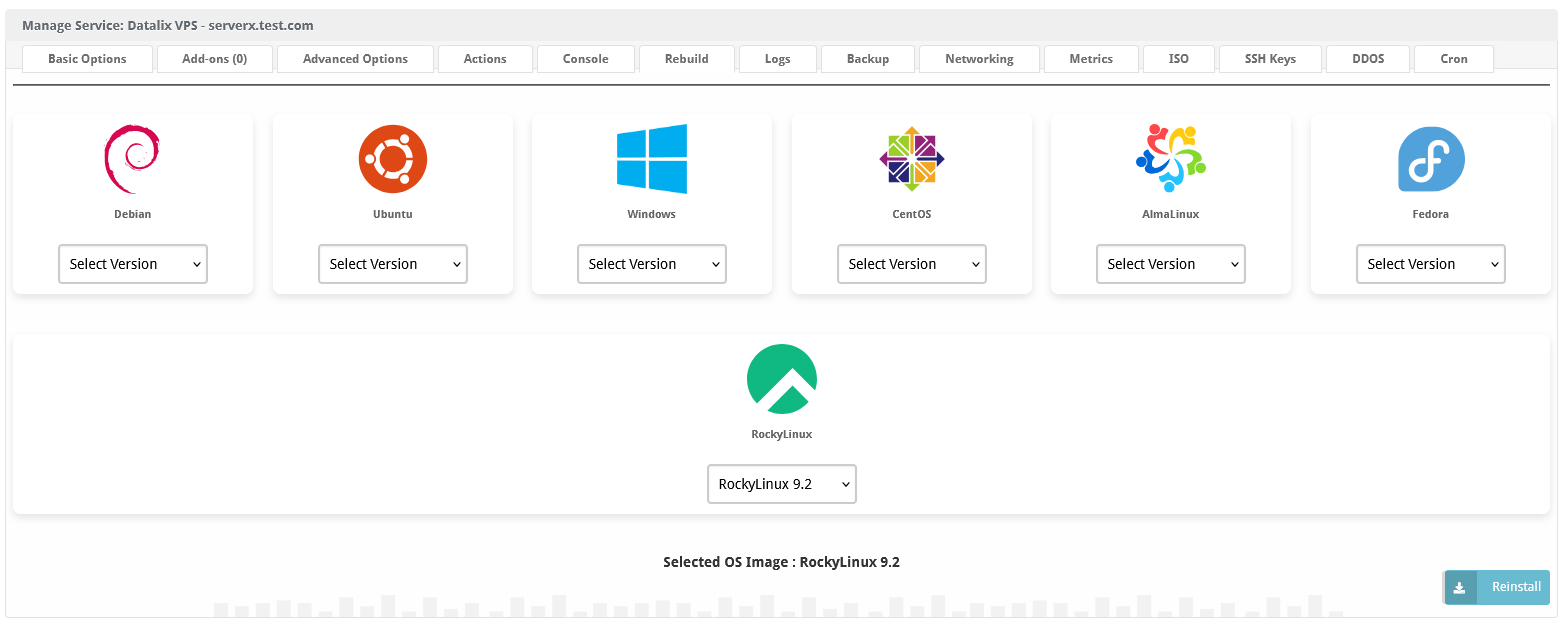Open the AlmaLinux version dropdown
This screenshot has height=629, width=1566.
pos(1171,264)
